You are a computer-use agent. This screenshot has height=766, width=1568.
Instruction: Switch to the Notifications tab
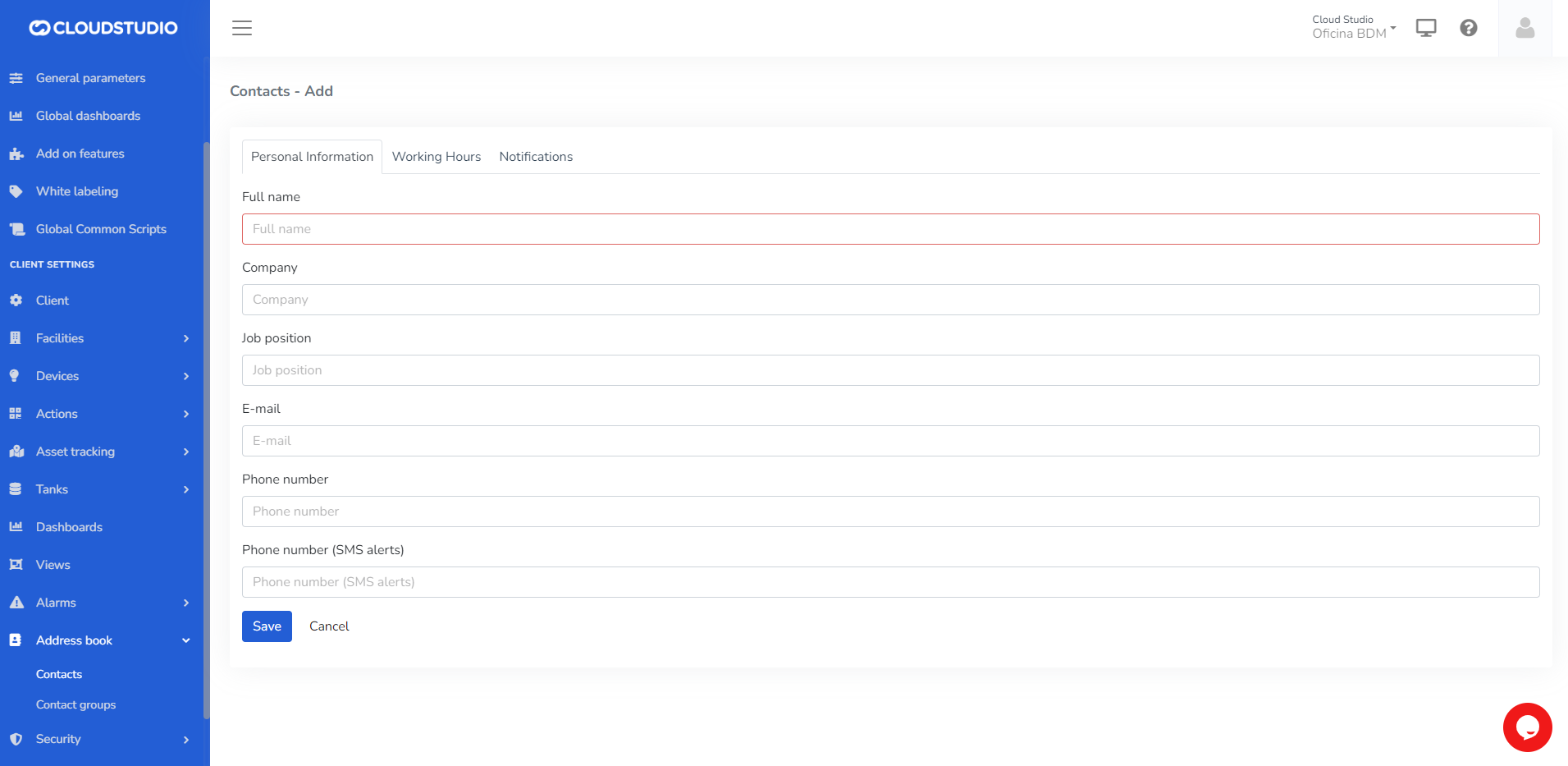click(536, 157)
